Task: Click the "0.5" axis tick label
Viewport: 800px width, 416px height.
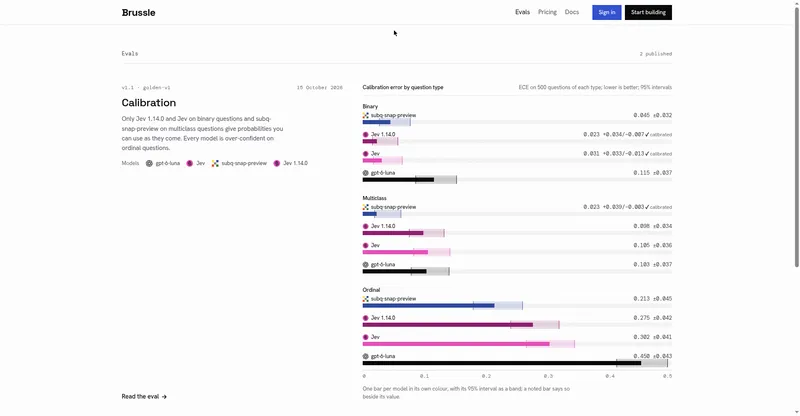Action: point(667,376)
